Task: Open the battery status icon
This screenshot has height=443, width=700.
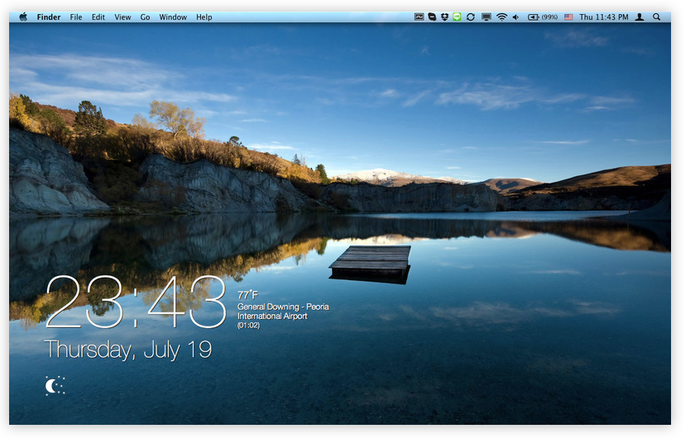Action: point(533,17)
